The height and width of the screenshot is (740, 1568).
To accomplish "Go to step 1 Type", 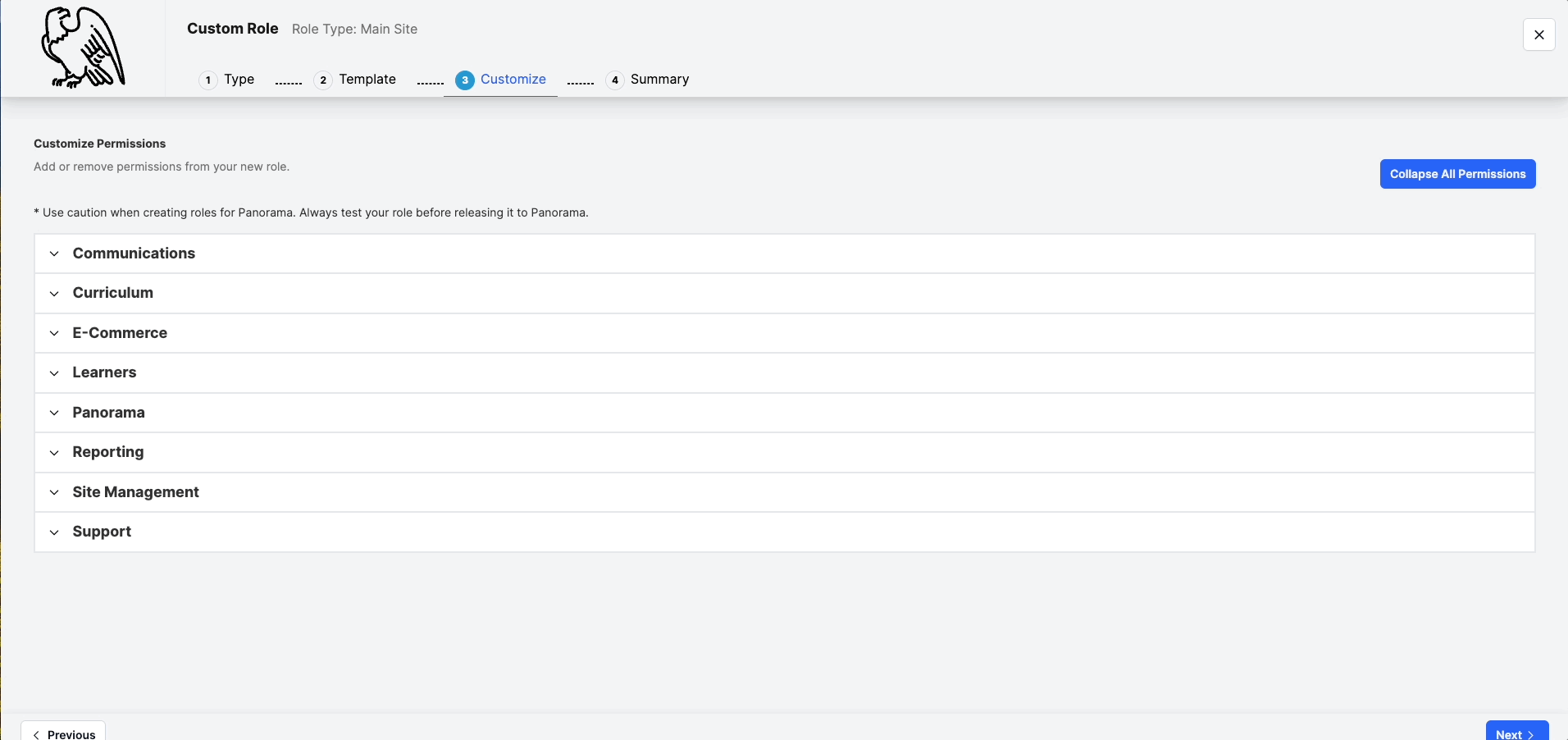I will (227, 80).
